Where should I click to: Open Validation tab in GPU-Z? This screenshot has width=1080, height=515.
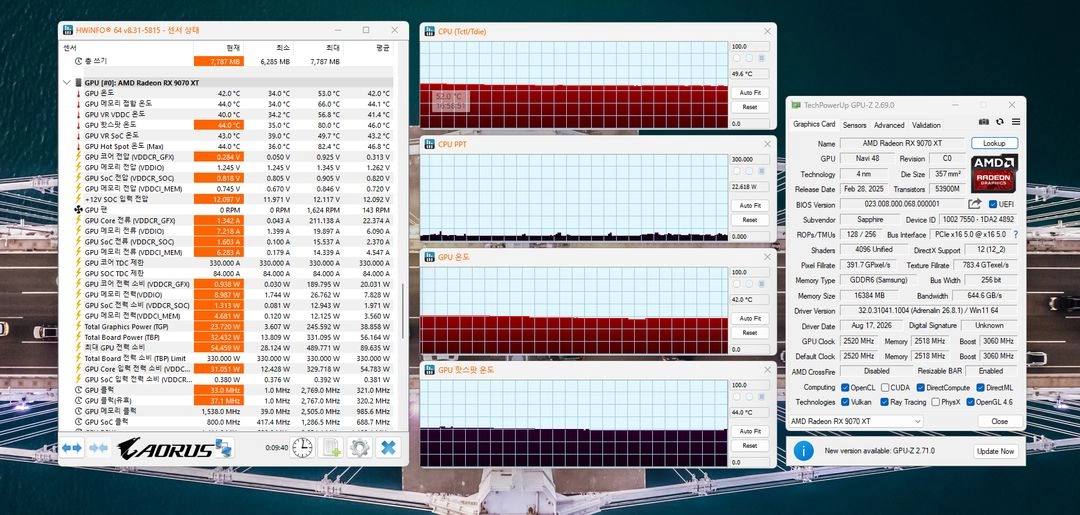pos(926,125)
